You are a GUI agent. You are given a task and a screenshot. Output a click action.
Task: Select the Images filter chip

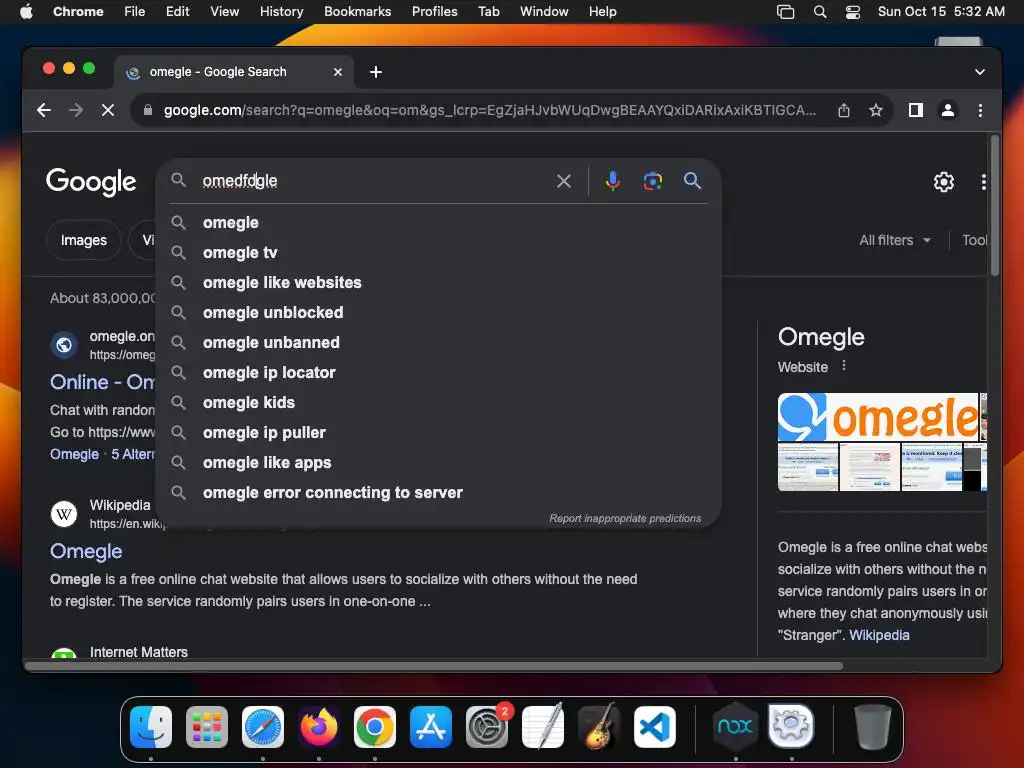(x=84, y=240)
